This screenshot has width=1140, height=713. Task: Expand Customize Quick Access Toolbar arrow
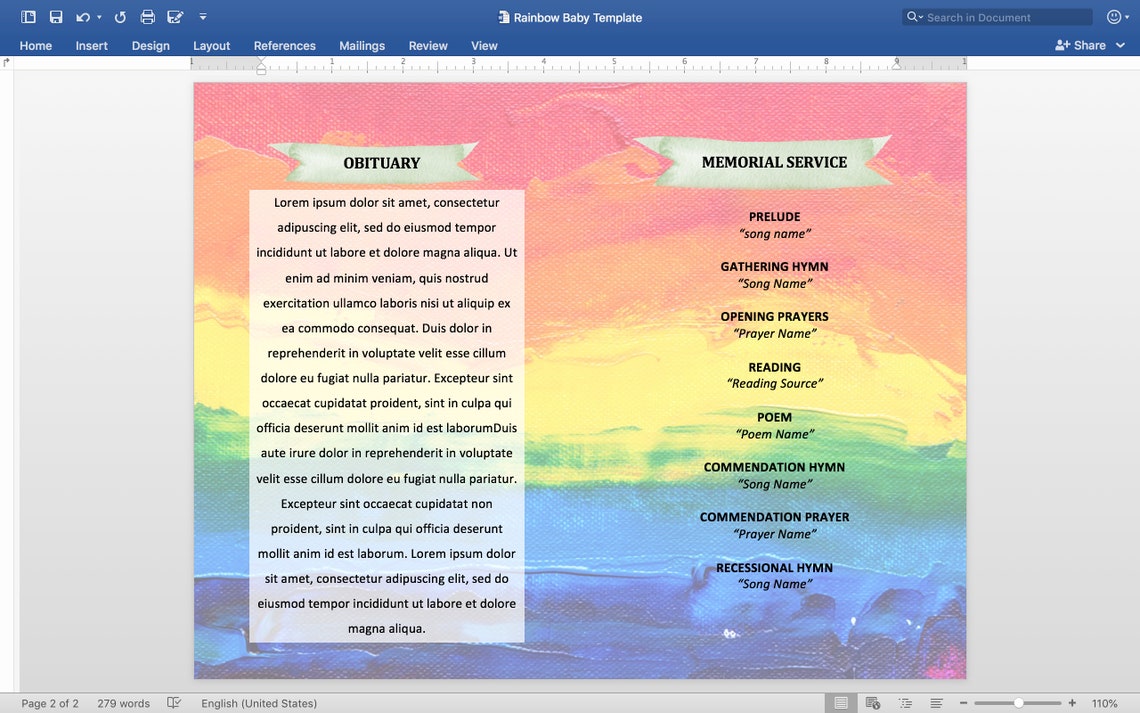(x=203, y=17)
